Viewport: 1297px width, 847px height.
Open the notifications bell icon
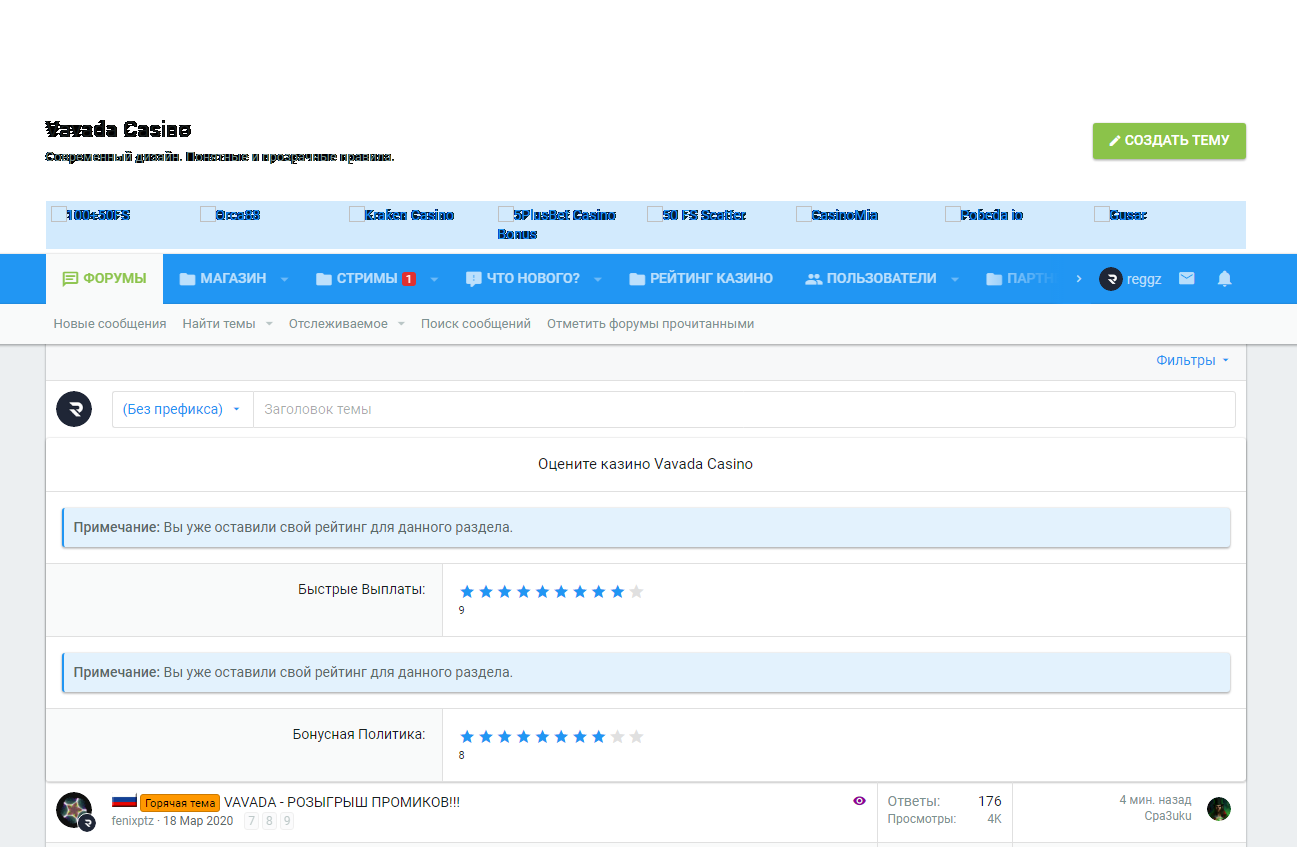(x=1224, y=279)
